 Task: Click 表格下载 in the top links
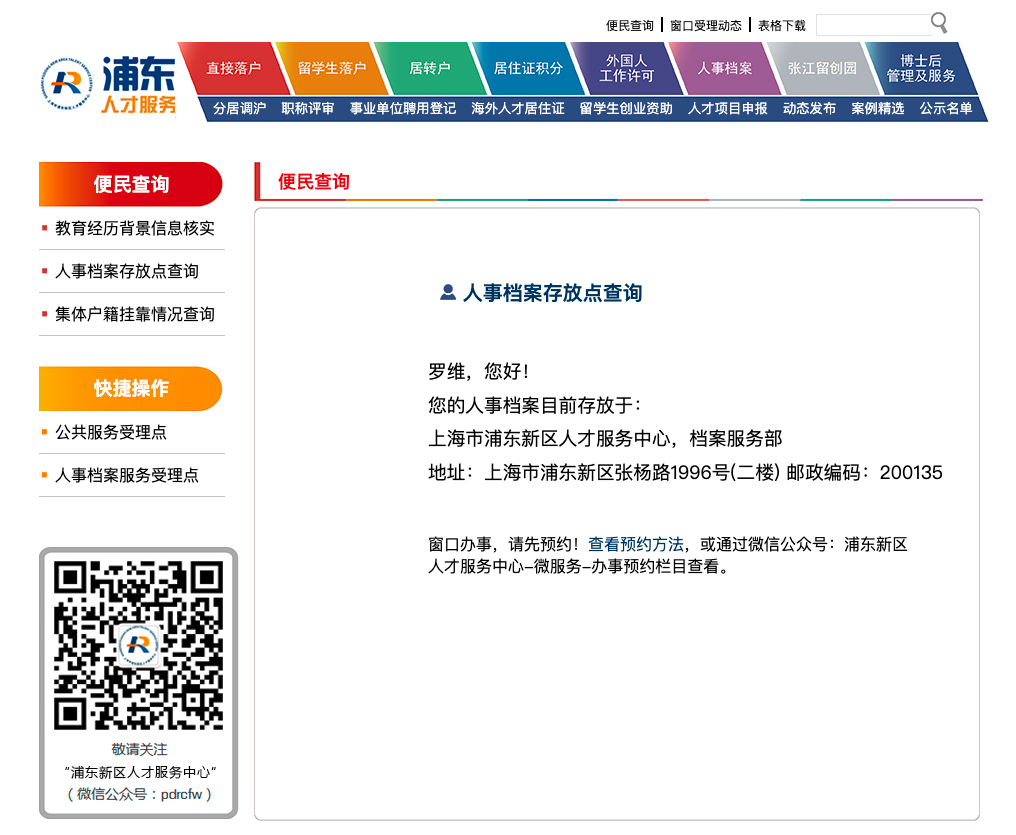781,25
